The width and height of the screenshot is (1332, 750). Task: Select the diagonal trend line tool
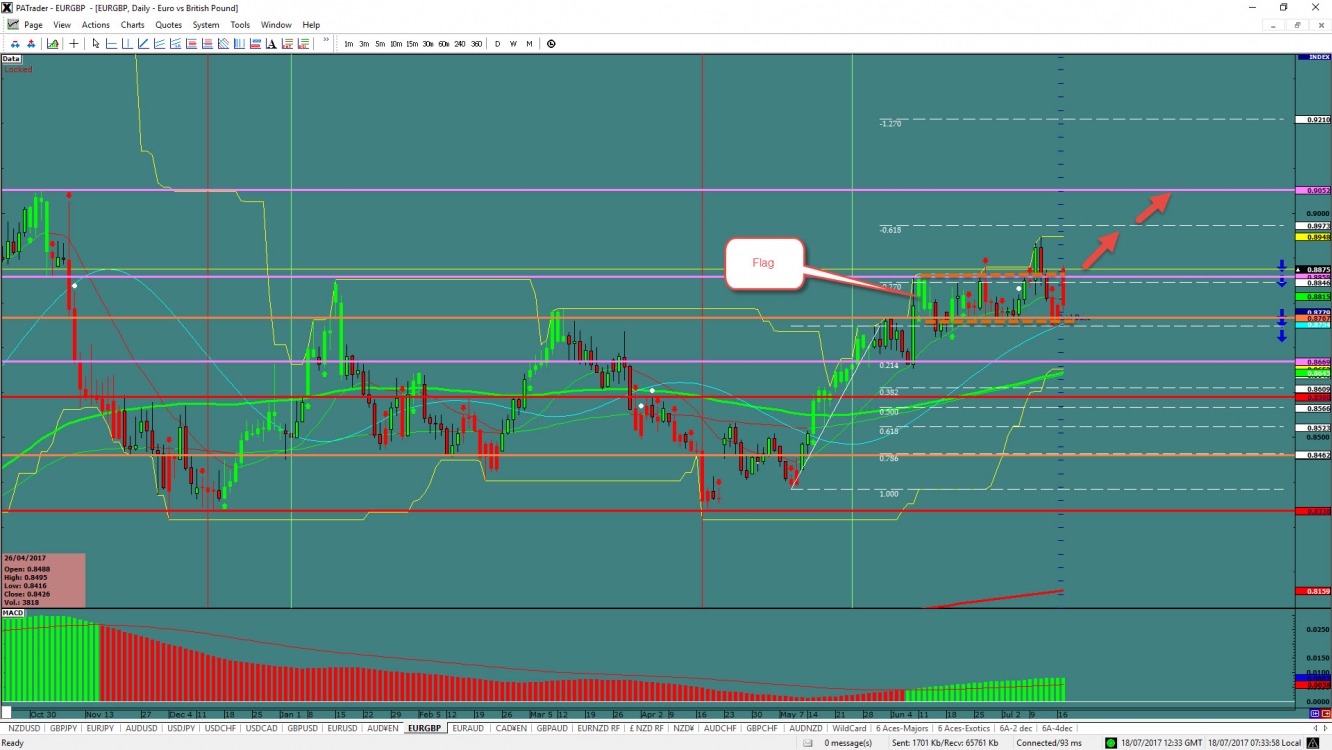(143, 44)
